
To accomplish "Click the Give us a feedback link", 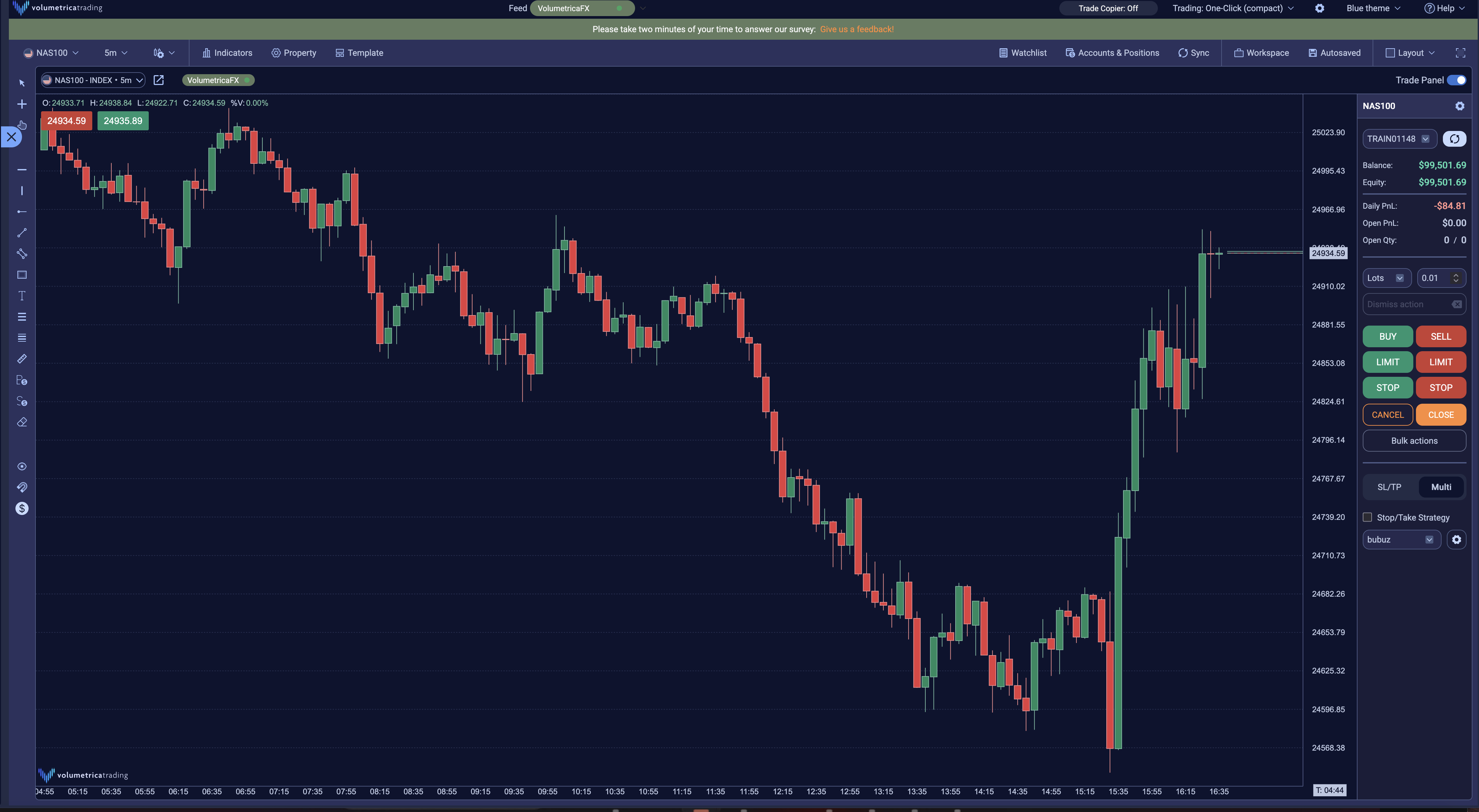I will coord(857,29).
